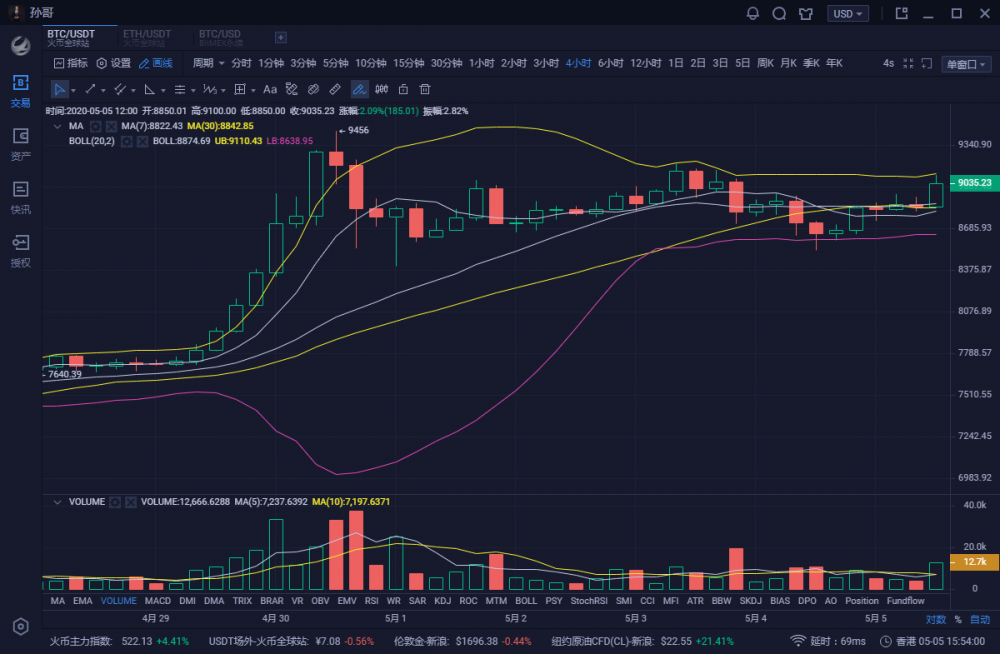The width and height of the screenshot is (1000, 654).
Task: Open the 单窗口 window layout dropdown
Action: coord(966,64)
